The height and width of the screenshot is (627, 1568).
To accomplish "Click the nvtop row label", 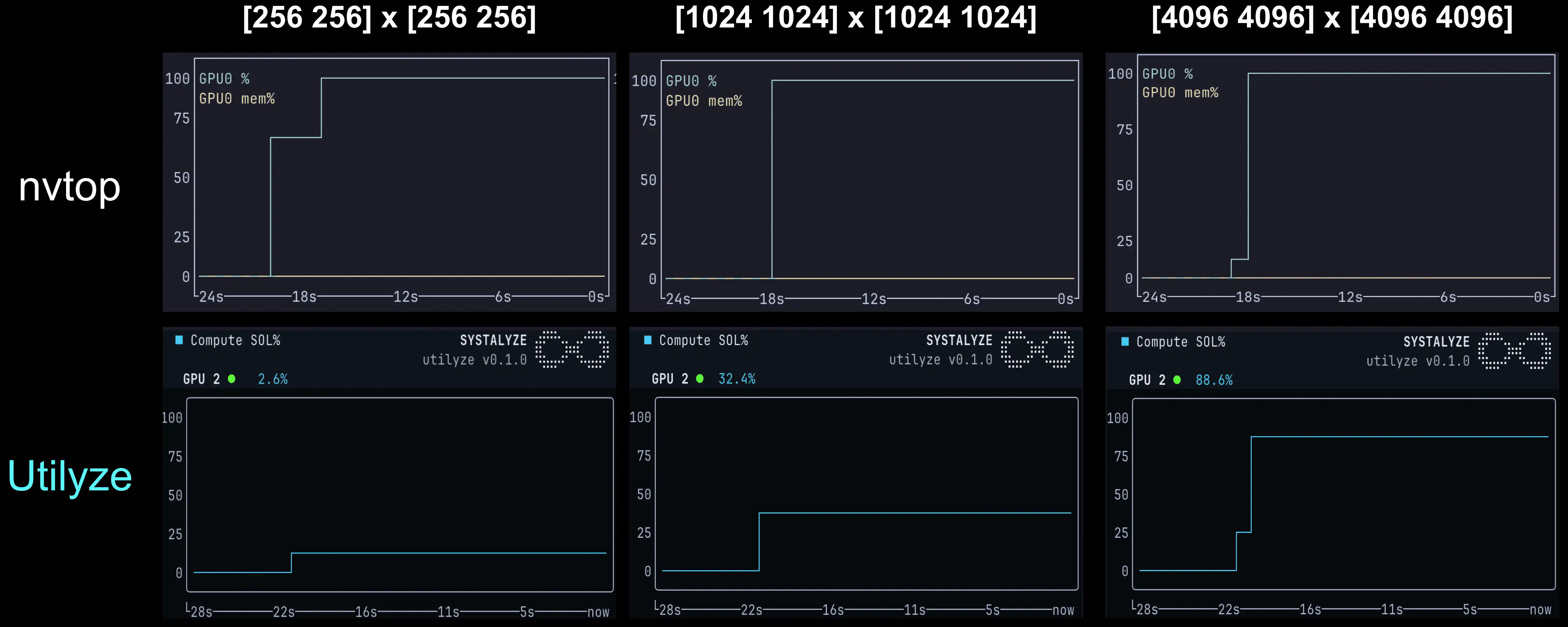I will tap(69, 186).
